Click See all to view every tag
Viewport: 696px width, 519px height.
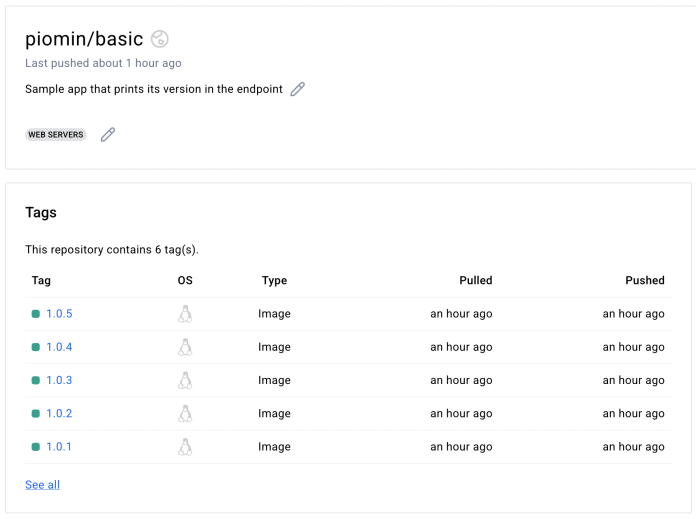42,485
